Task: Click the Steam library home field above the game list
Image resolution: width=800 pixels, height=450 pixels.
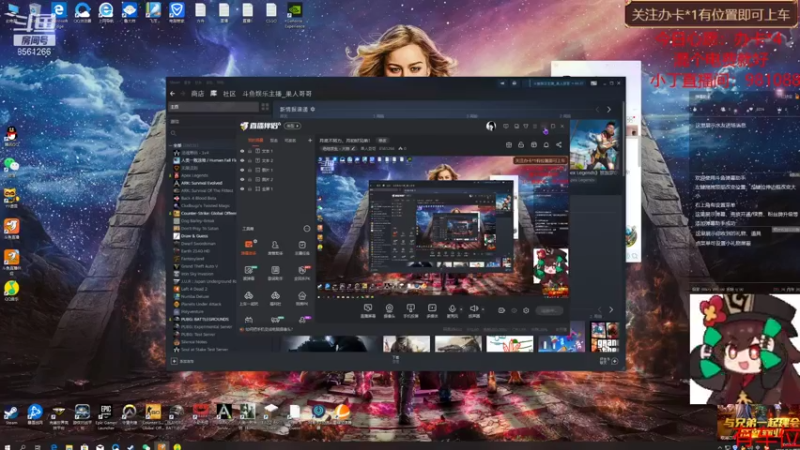Action: point(214,107)
